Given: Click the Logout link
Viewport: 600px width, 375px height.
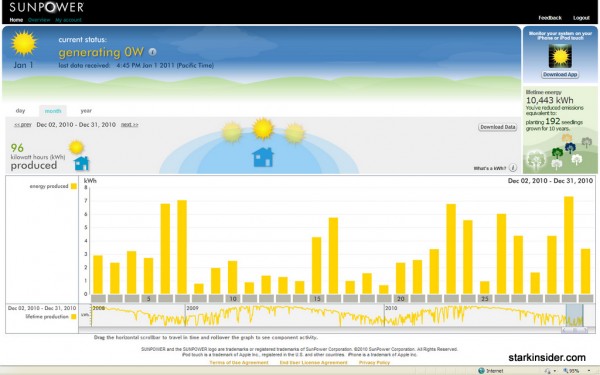Looking at the screenshot, I should (x=581, y=18).
